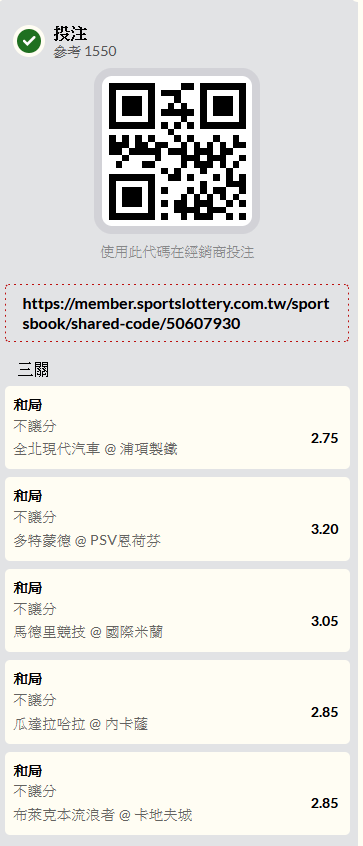Click odds 2.85 for 布萊克本流浪者 match
363x846 pixels.
tap(325, 803)
